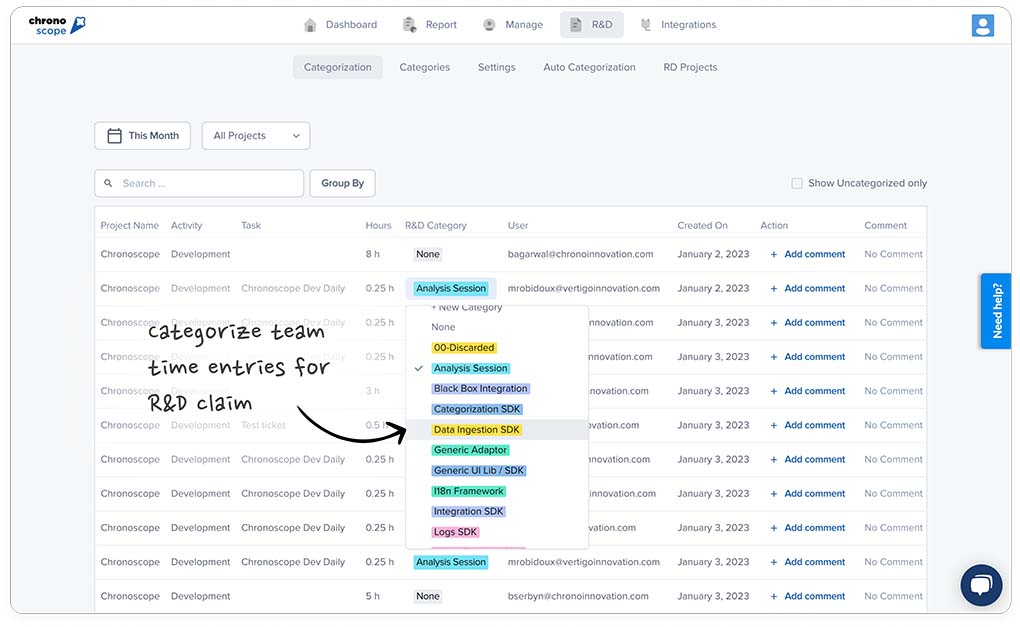This screenshot has width=1020, height=627.
Task: Switch to the Categories tab
Action: tap(425, 67)
